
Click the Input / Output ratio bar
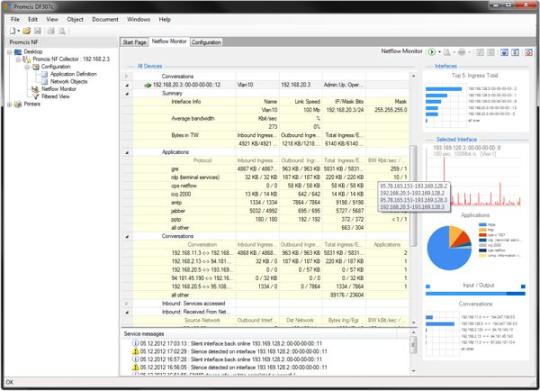point(475,294)
